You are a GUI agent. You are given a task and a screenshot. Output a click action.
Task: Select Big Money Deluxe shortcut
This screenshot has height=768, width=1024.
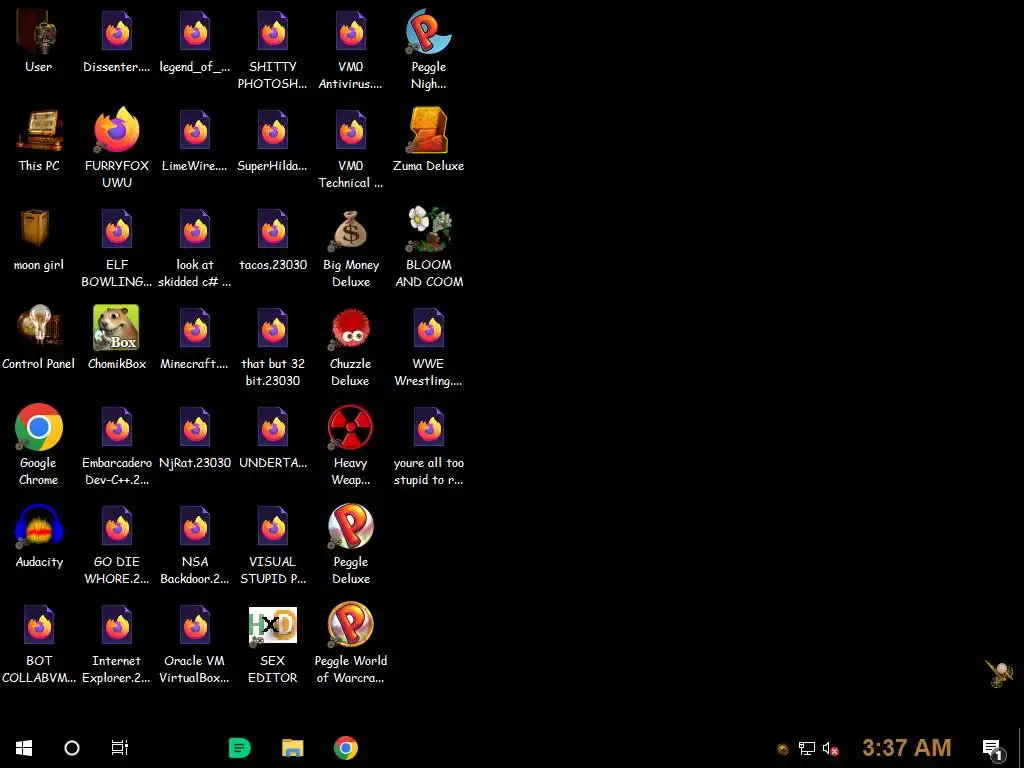[x=350, y=230]
